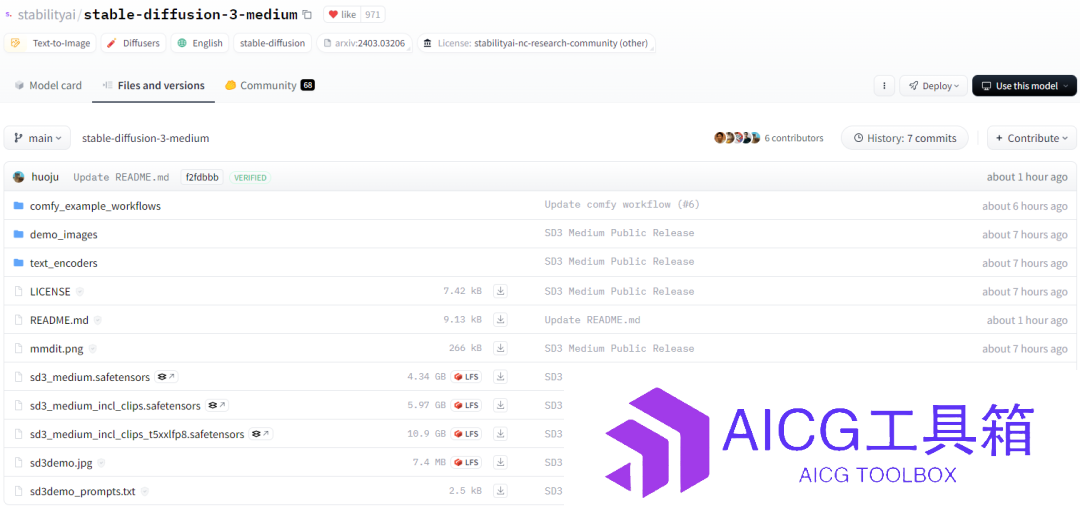Click LFS badge for sd3_medium_incl_clips_t5xxlfp8.safetensors

click(x=466, y=434)
